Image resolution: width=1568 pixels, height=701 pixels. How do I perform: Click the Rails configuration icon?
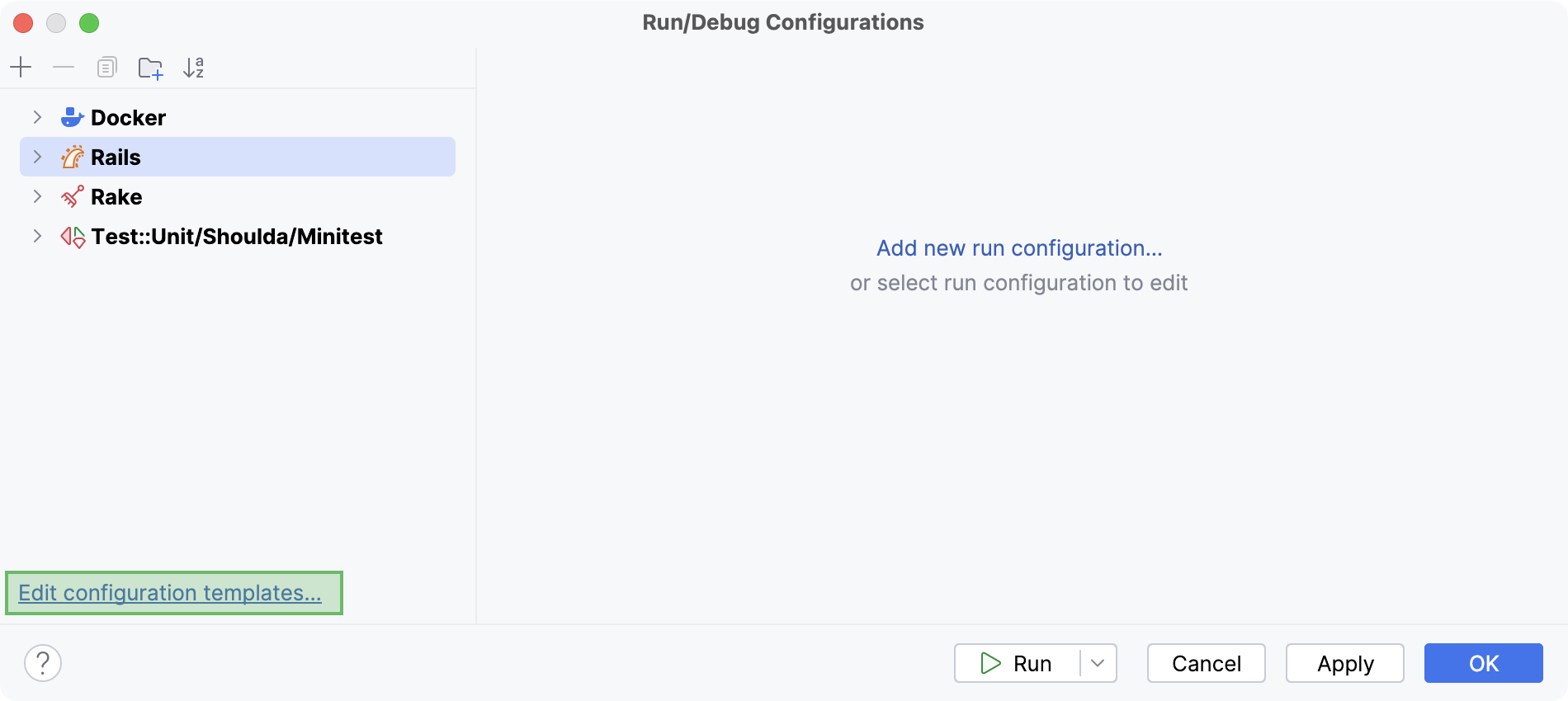coord(73,157)
